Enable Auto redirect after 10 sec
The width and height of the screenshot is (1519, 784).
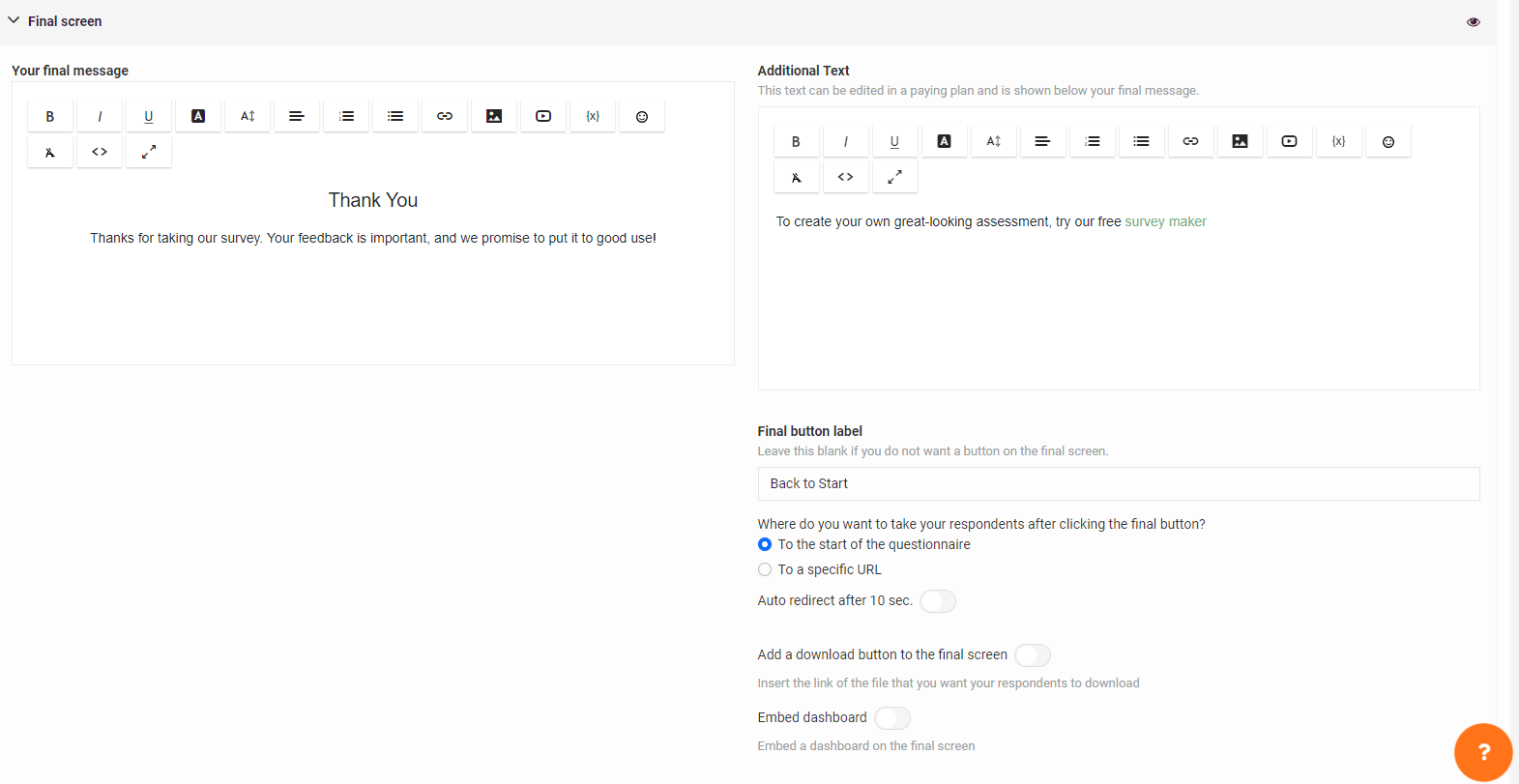point(937,601)
